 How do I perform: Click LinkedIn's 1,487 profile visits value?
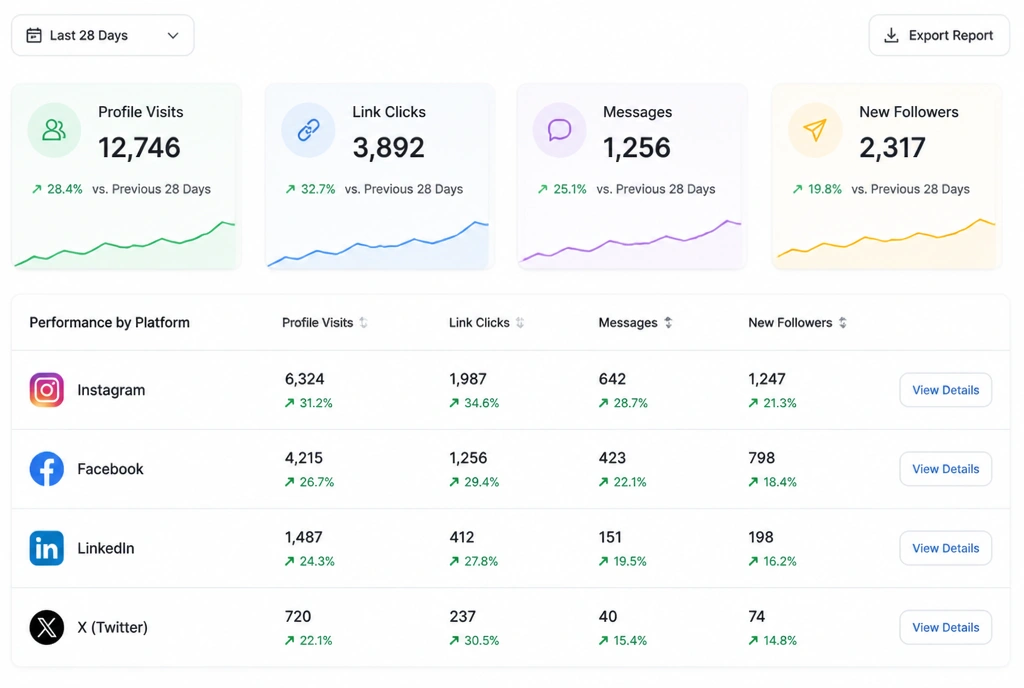[x=303, y=537]
